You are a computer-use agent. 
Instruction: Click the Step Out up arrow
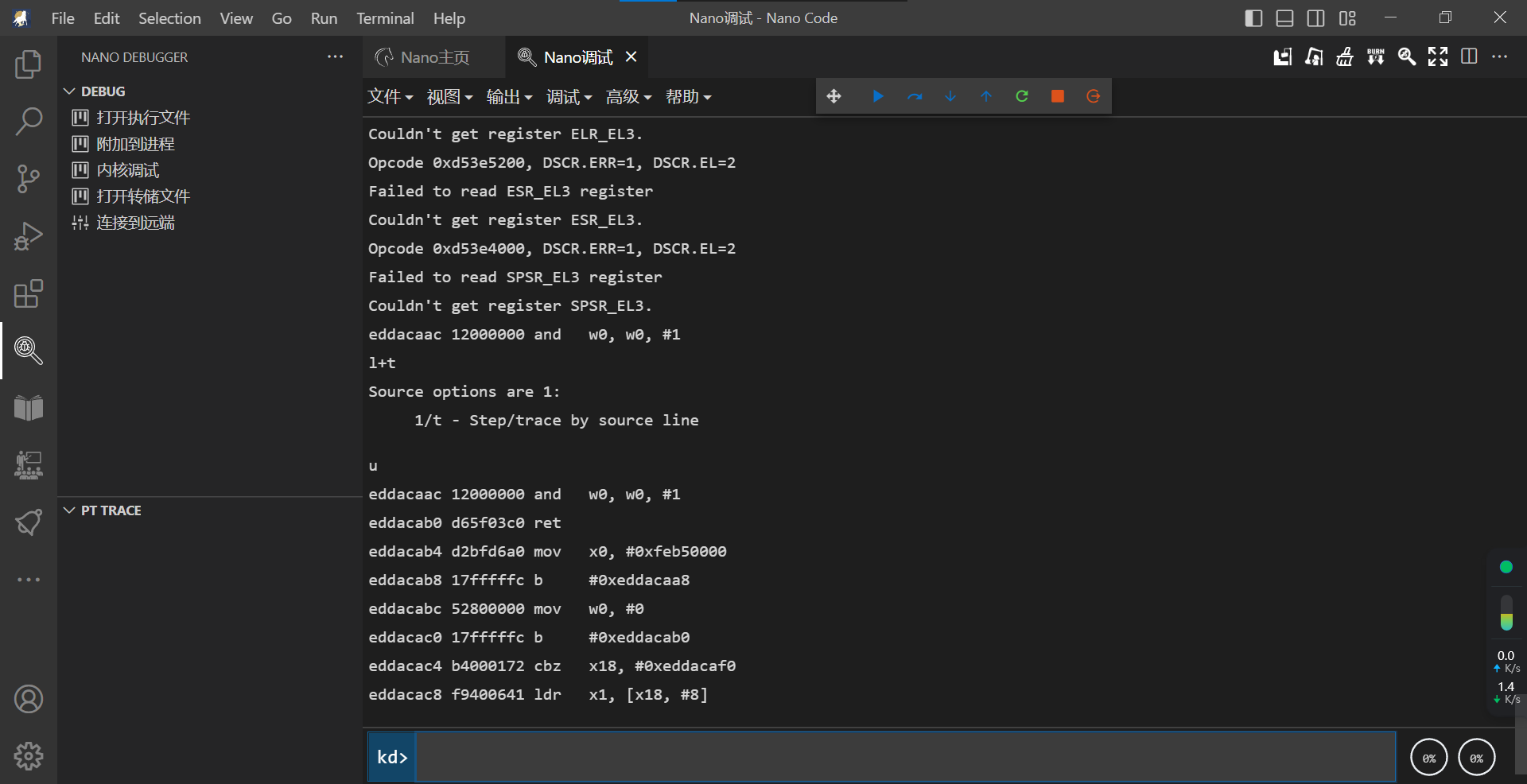point(986,96)
